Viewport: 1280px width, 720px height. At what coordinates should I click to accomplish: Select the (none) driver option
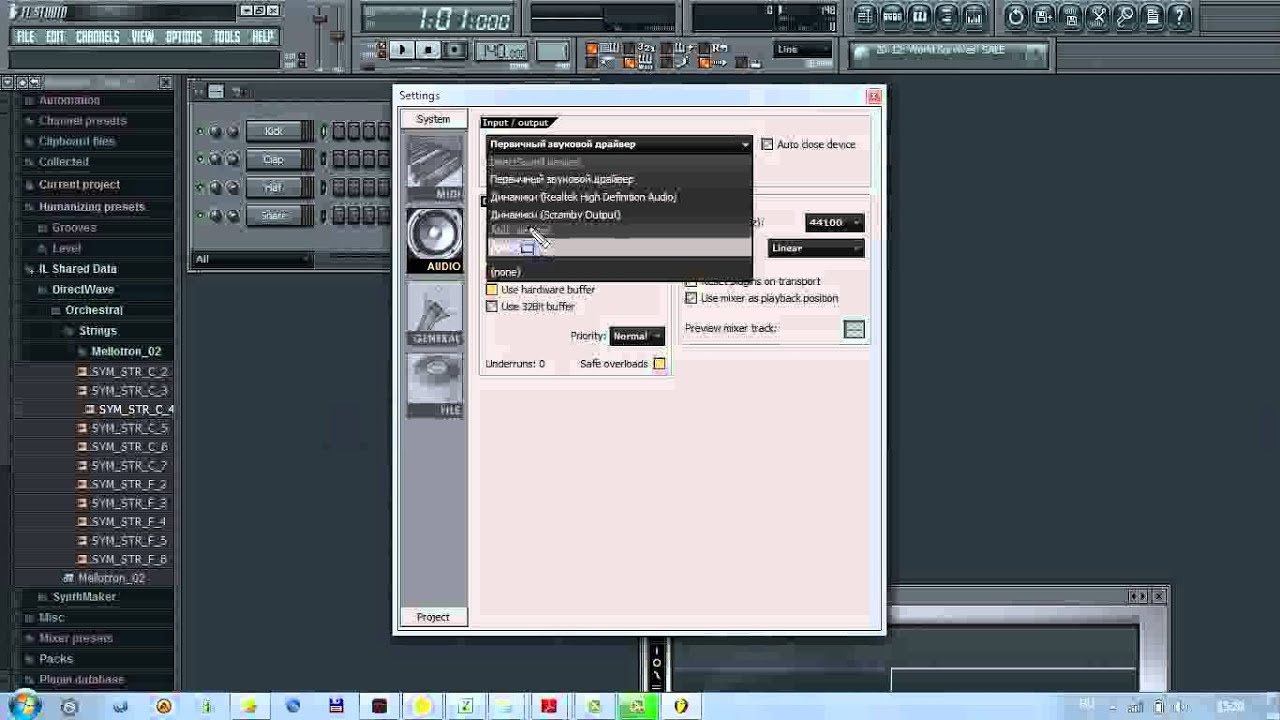click(x=619, y=272)
